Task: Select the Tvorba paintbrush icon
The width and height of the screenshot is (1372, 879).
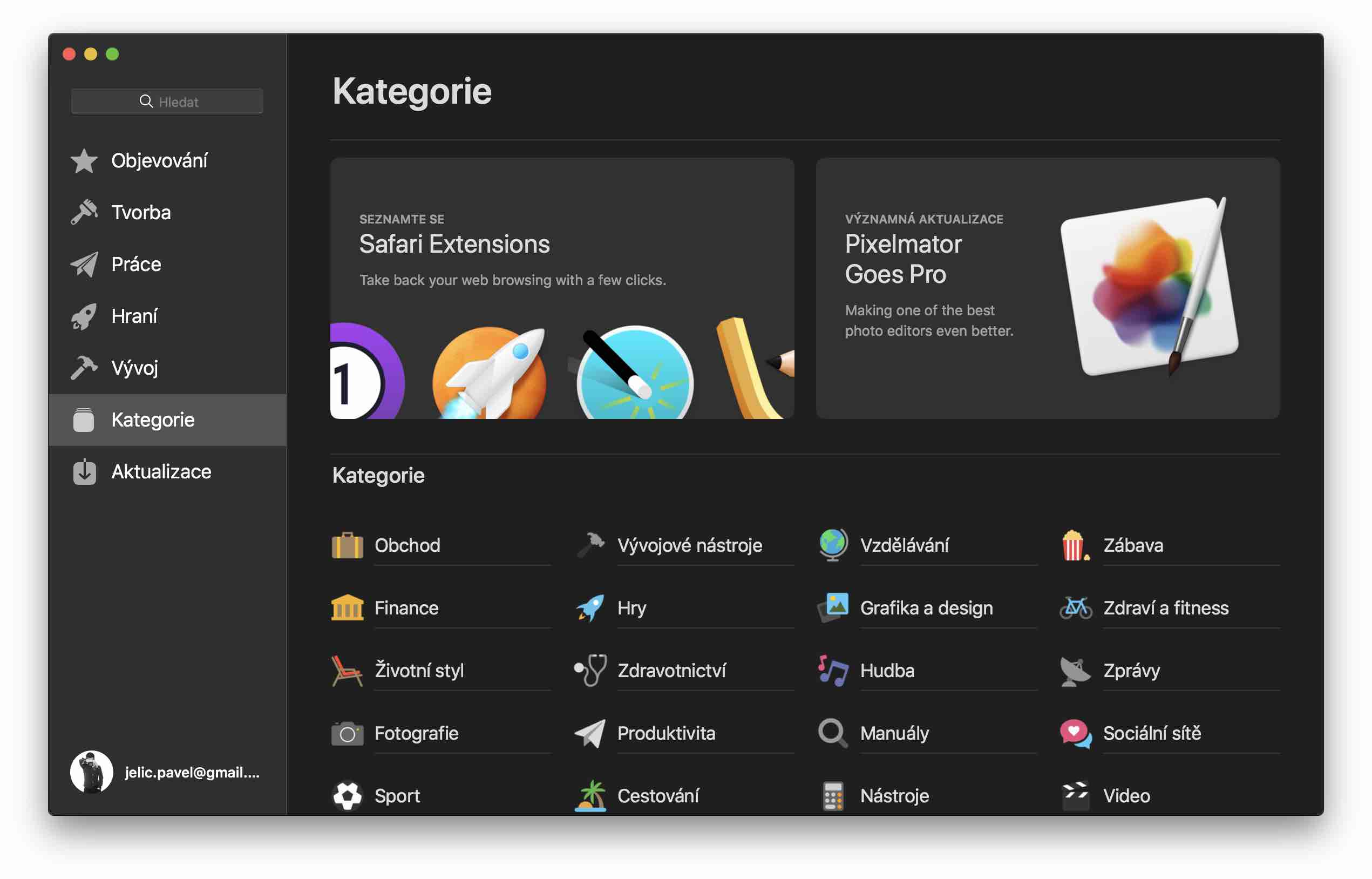Action: pos(84,212)
